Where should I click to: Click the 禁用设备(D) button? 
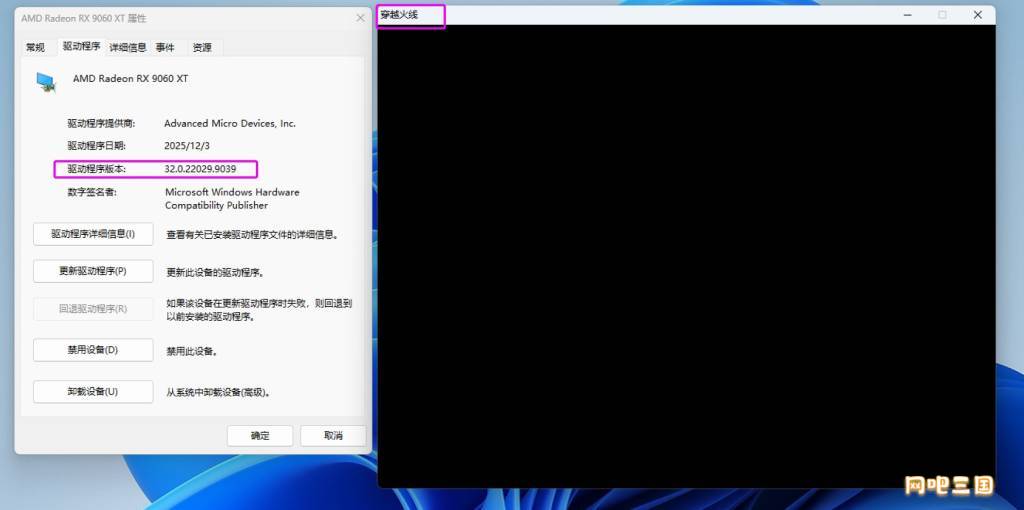93,350
